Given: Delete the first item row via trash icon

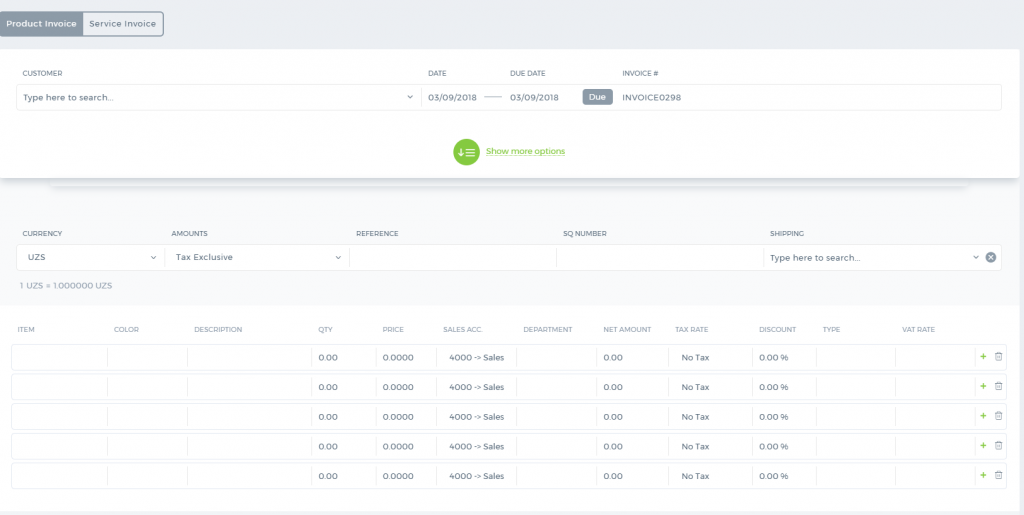Looking at the screenshot, I should [x=998, y=356].
